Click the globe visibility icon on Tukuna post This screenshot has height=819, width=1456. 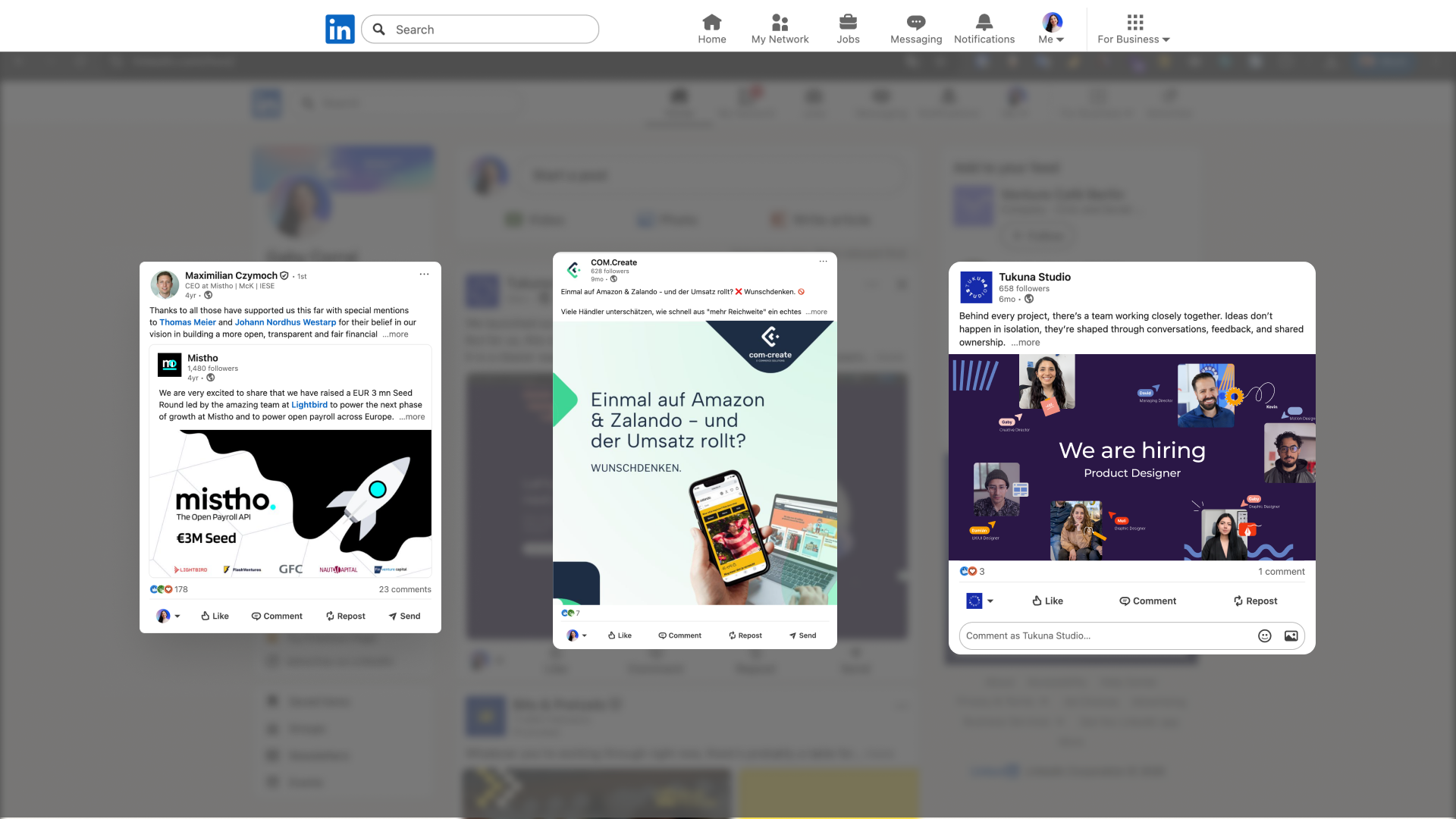click(x=1029, y=299)
